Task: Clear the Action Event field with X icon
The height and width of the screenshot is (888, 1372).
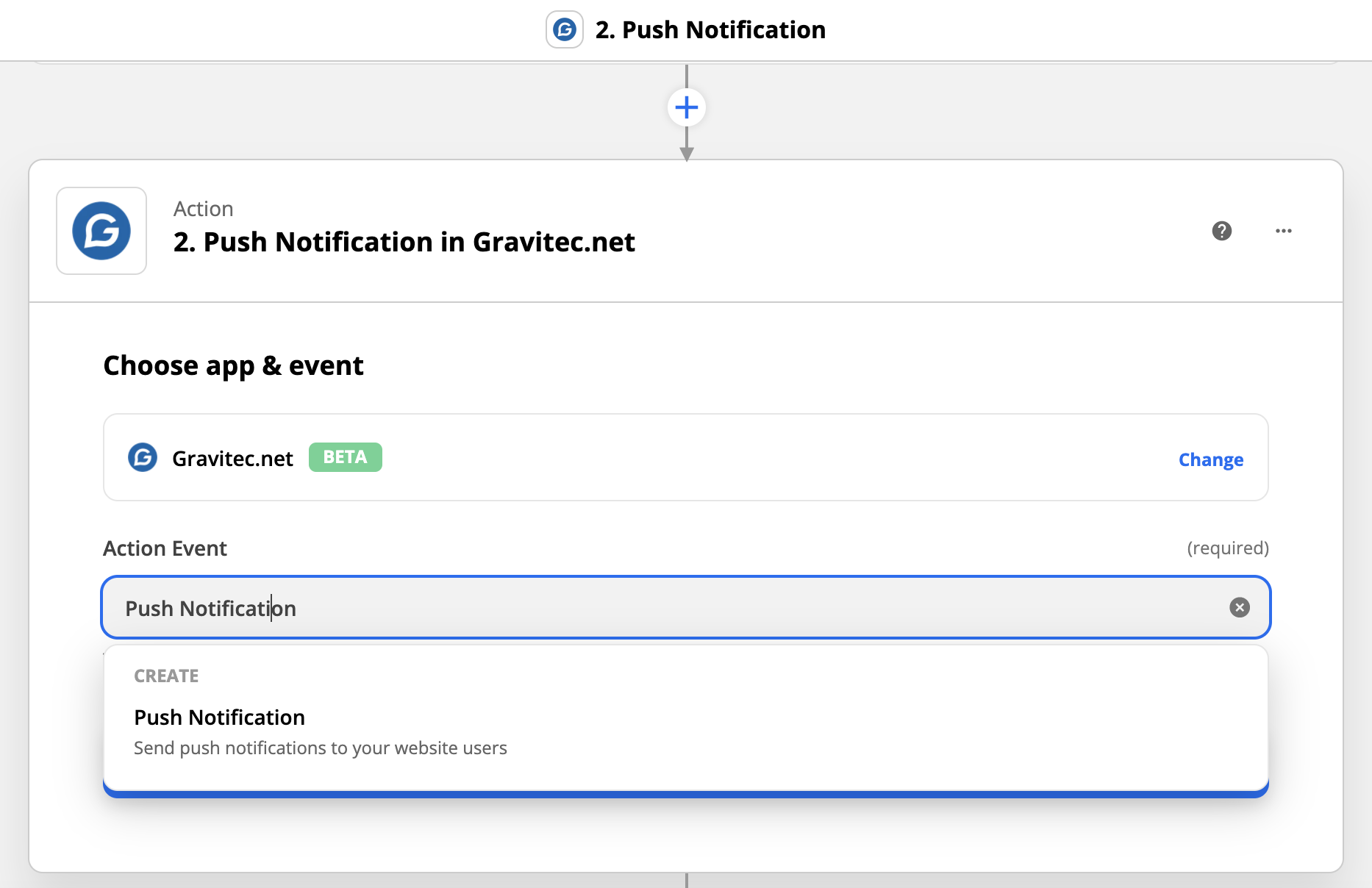Action: [x=1240, y=607]
